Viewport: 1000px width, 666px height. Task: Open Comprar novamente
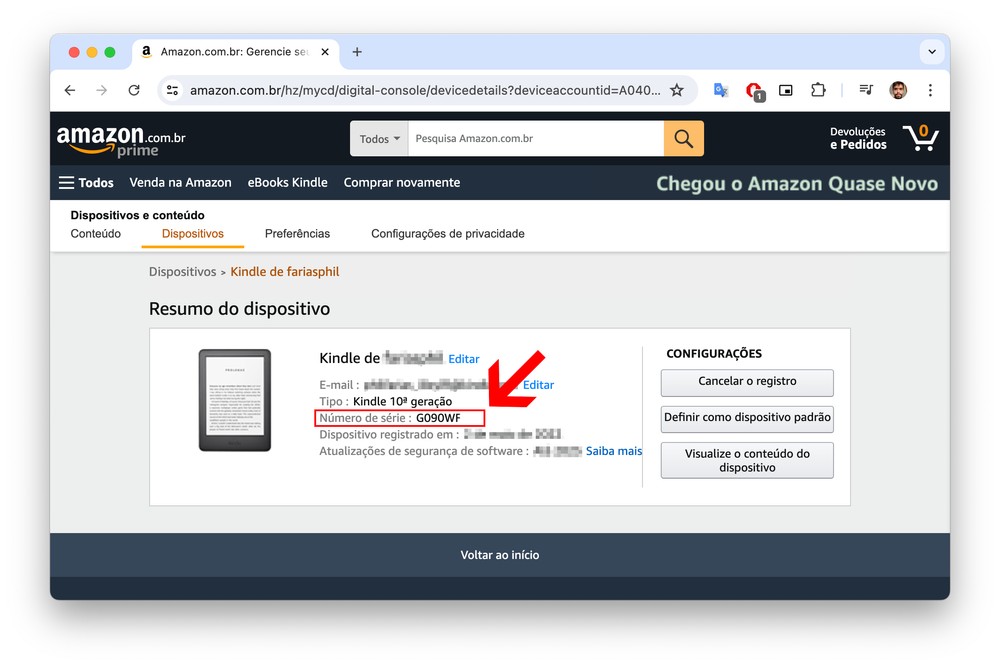(402, 182)
